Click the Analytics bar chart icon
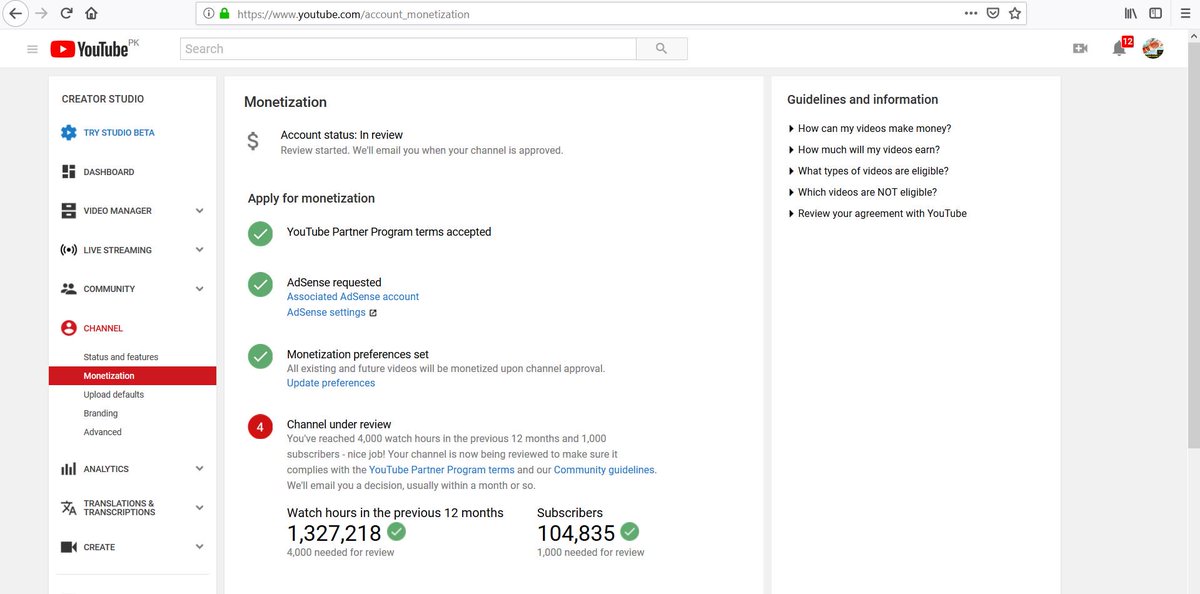 tap(68, 469)
